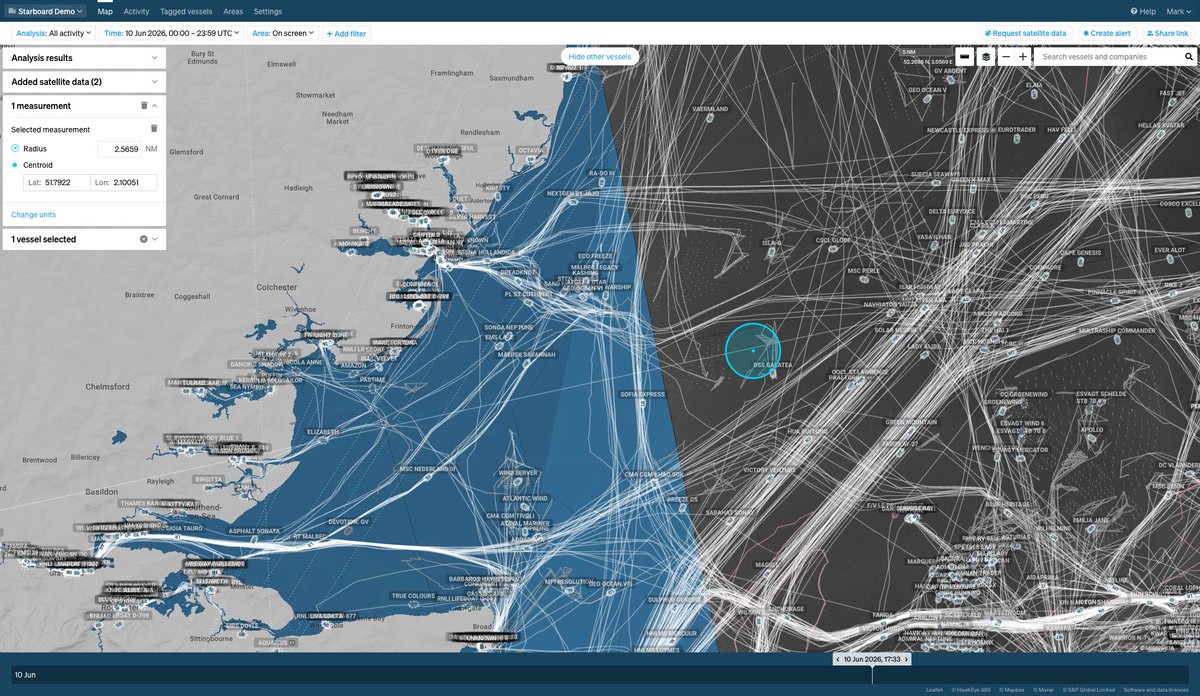Open the Time range filter dropdown
The width and height of the screenshot is (1200, 696).
pyautogui.click(x=172, y=33)
